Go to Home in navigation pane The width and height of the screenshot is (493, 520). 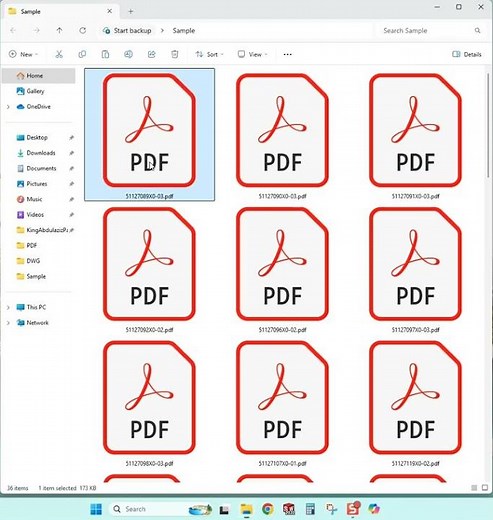(38, 76)
